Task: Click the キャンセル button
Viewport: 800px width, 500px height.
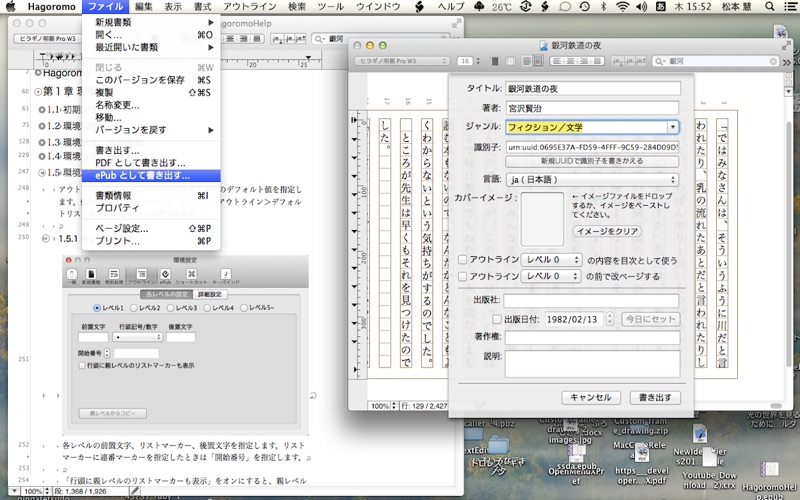Action: (591, 397)
